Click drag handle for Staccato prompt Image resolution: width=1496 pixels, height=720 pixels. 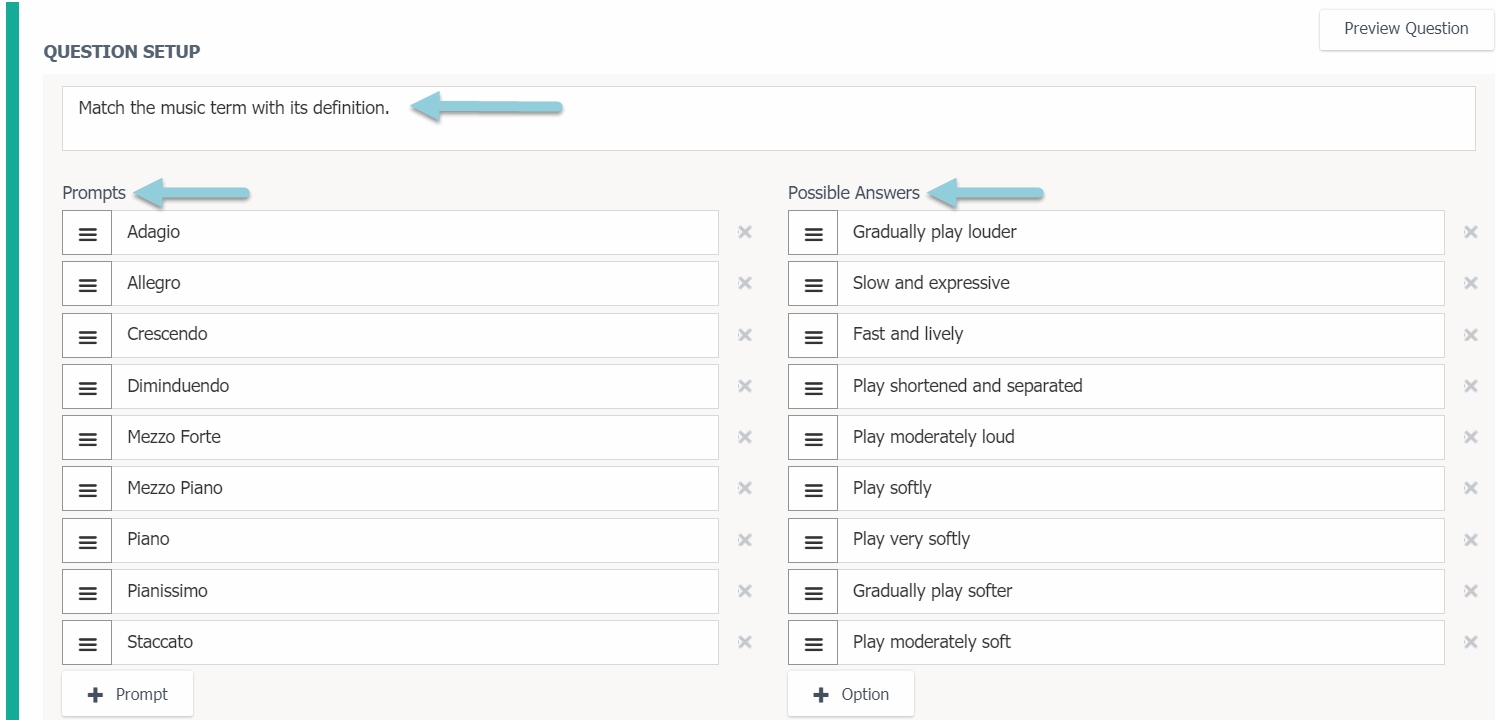coord(87,643)
